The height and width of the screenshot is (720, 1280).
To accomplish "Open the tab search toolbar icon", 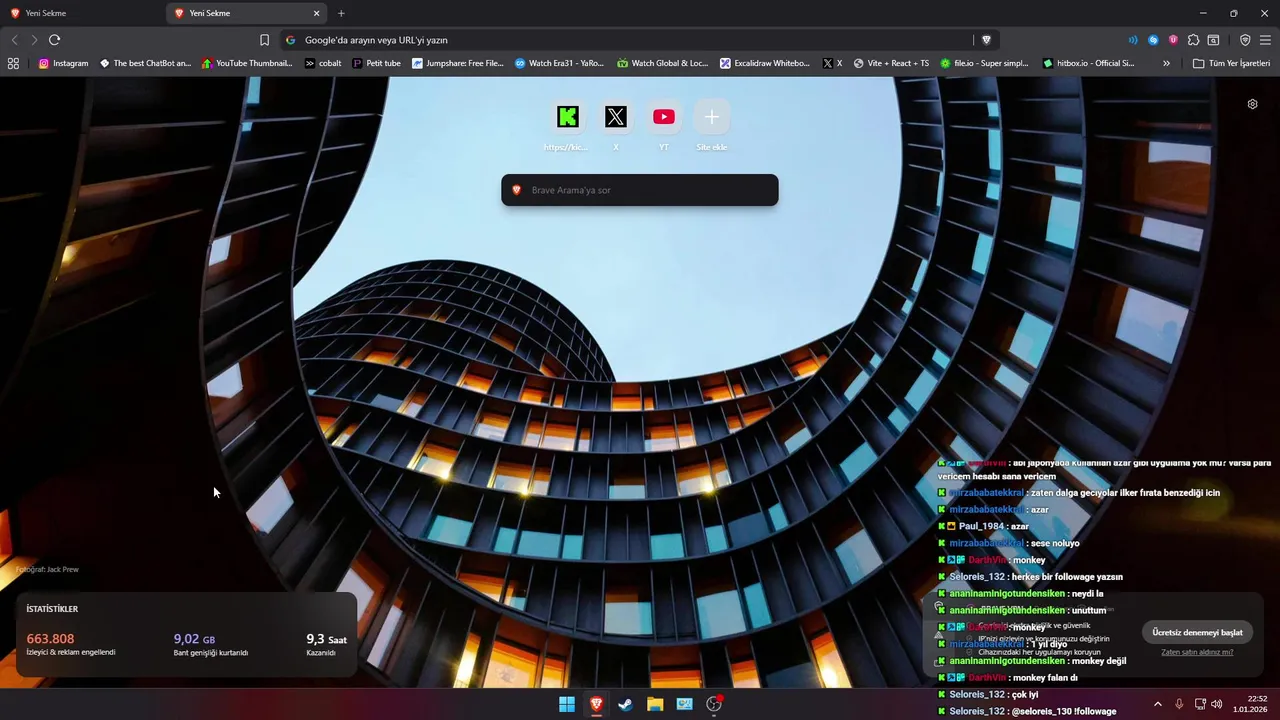I will 1213,40.
